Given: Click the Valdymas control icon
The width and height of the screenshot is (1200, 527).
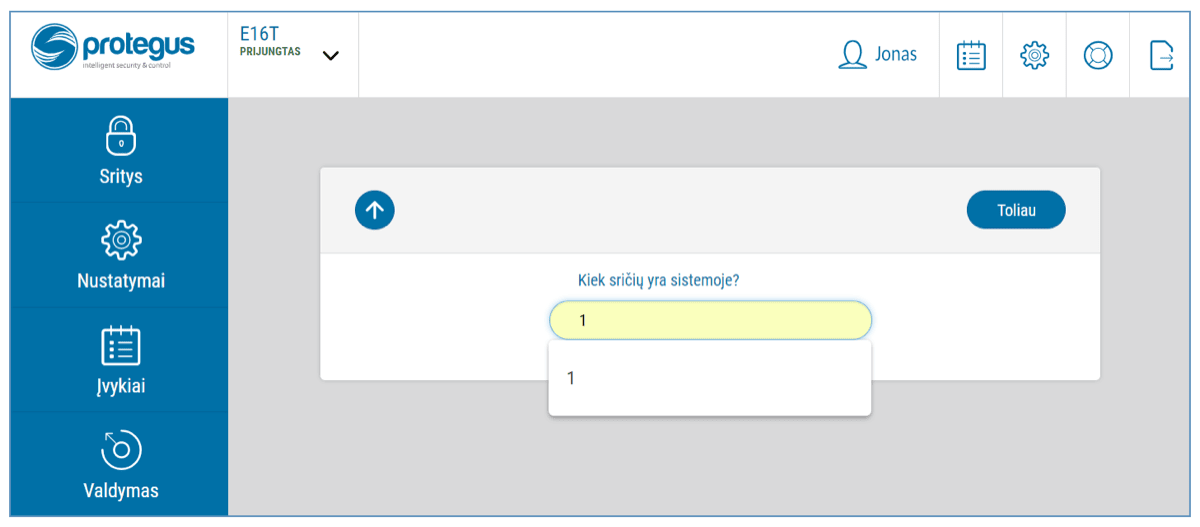Looking at the screenshot, I should (121, 450).
